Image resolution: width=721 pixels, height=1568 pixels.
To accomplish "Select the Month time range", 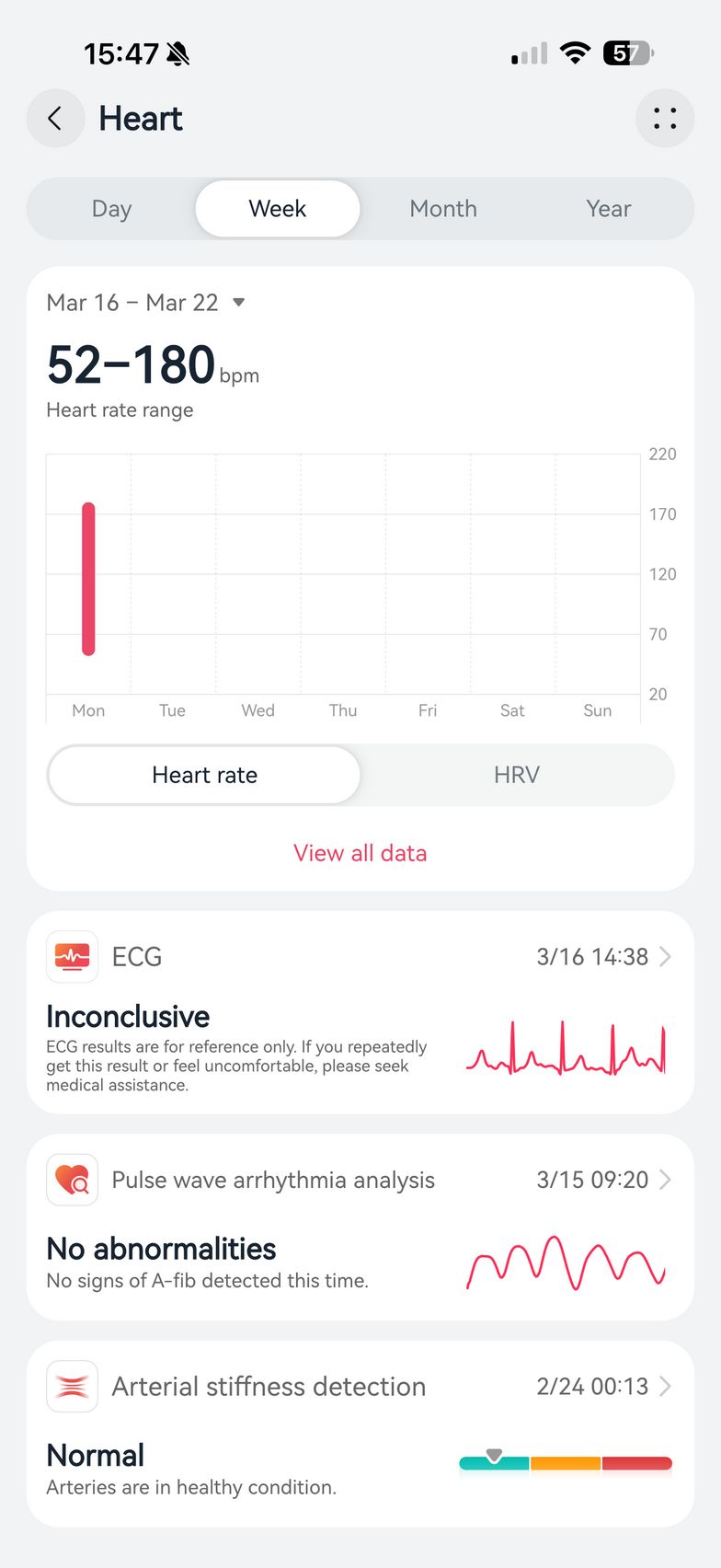I will pyautogui.click(x=443, y=209).
